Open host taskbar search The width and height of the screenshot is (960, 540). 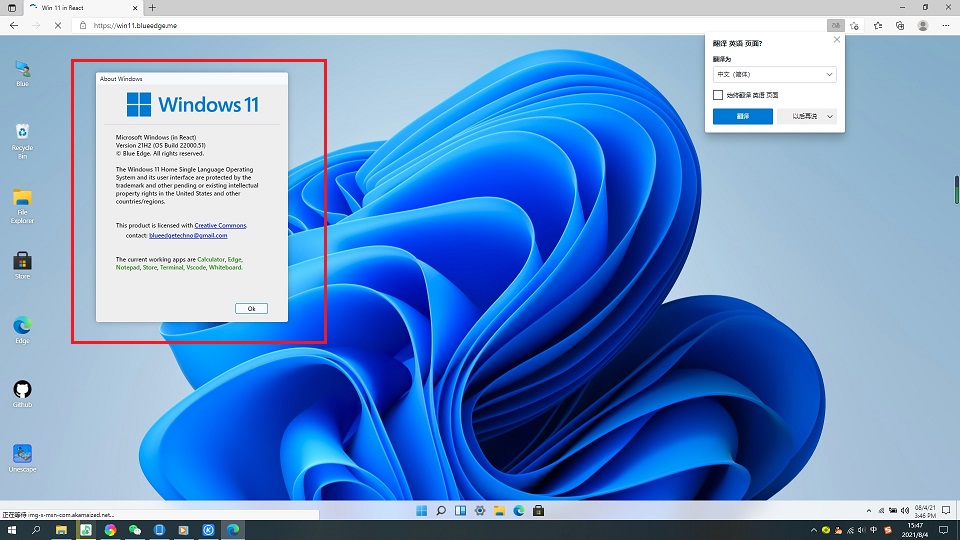click(36, 530)
